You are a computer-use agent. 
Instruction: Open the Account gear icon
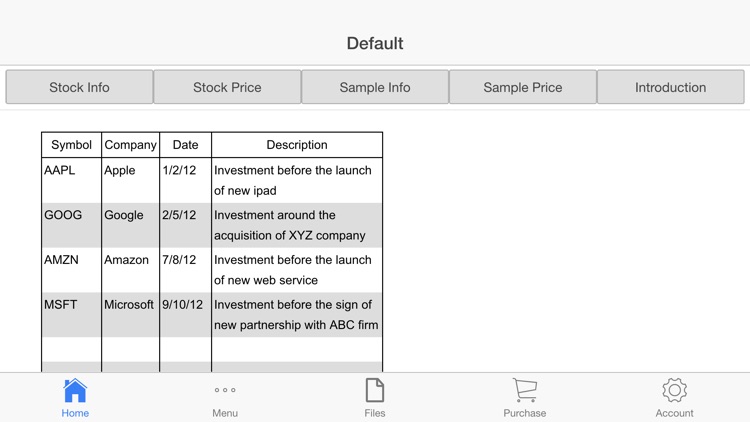(674, 390)
